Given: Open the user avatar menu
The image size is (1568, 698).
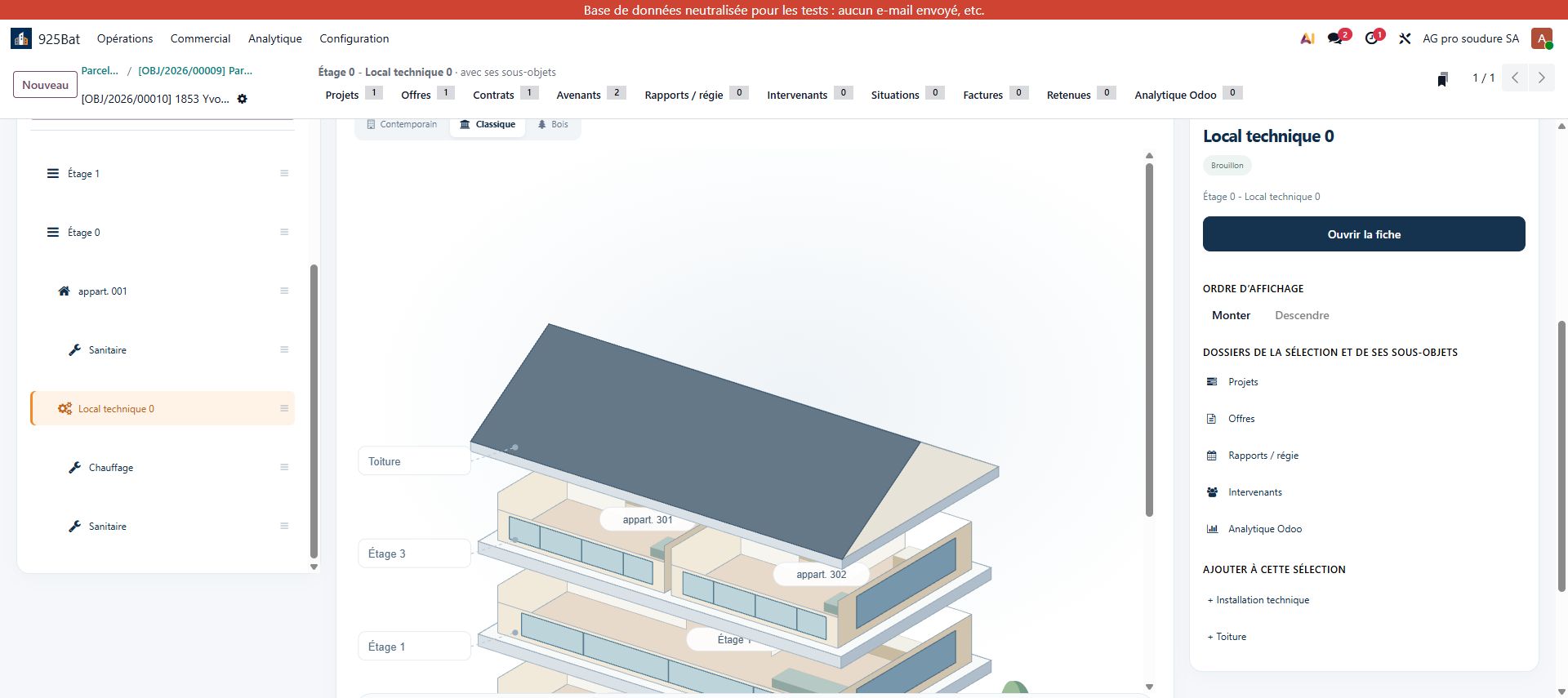Looking at the screenshot, I should 1542,38.
